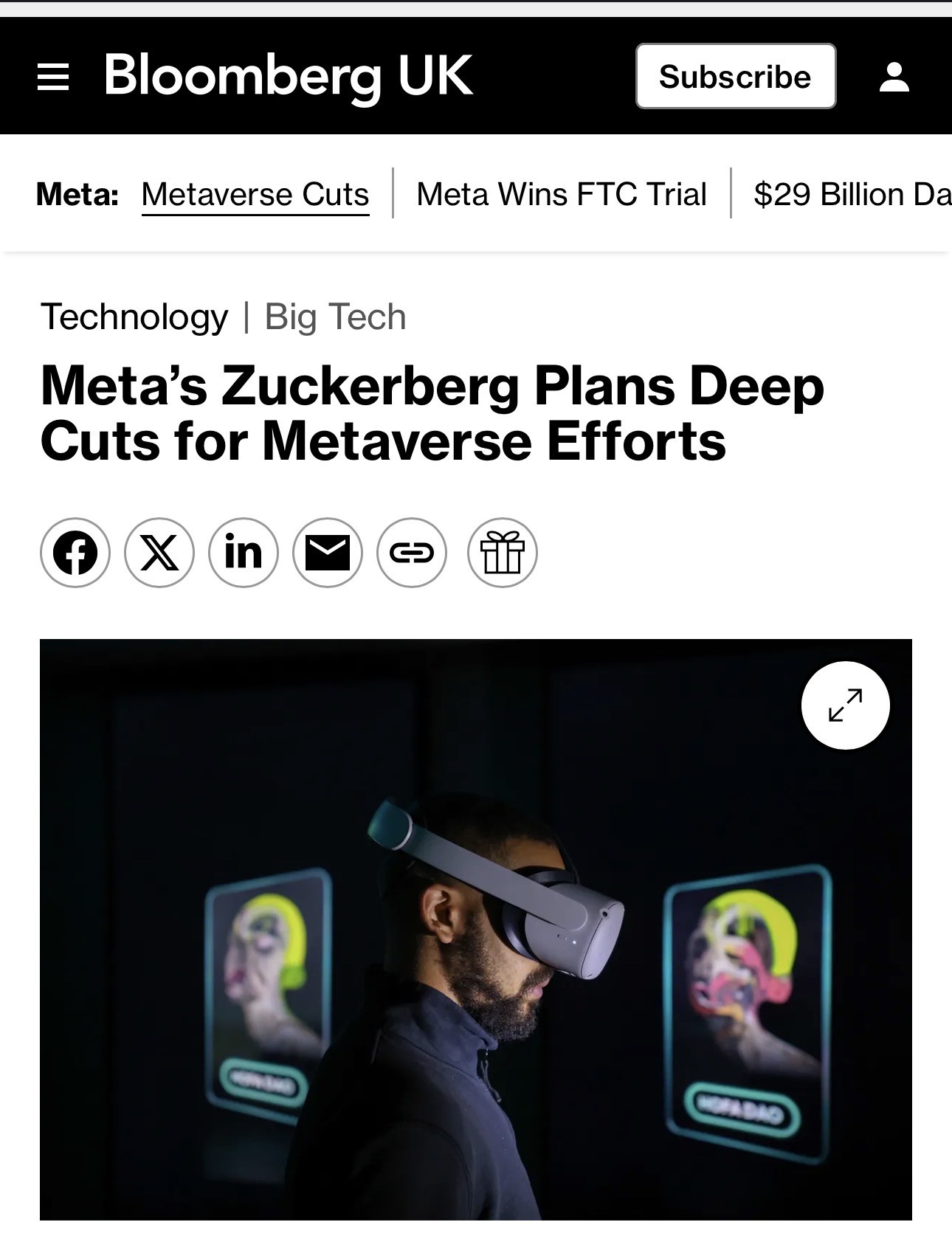
Task: Share article on Facebook
Action: tap(75, 553)
